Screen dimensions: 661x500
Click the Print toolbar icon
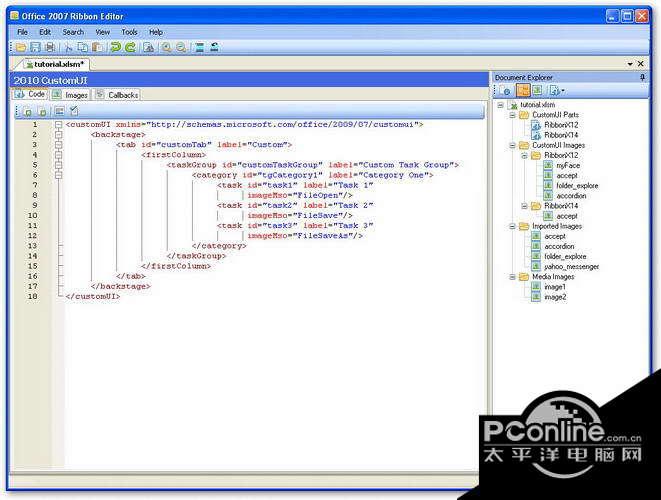click(50, 48)
